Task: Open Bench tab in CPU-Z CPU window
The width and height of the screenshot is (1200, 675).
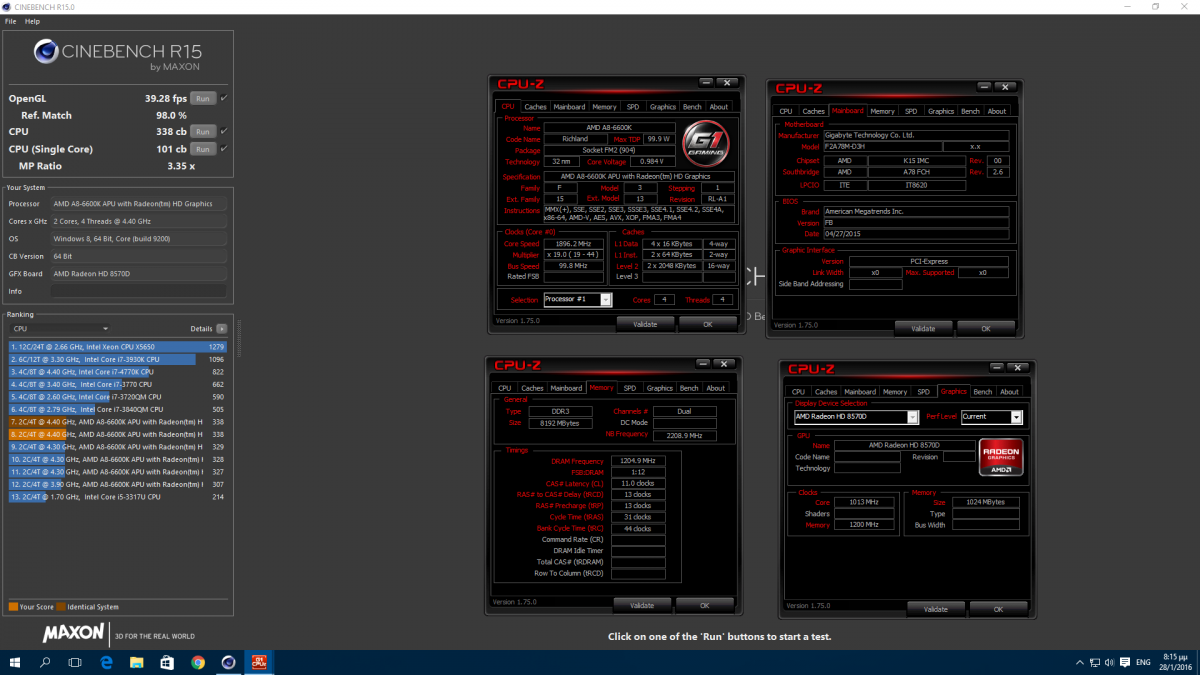Action: pyautogui.click(x=692, y=107)
